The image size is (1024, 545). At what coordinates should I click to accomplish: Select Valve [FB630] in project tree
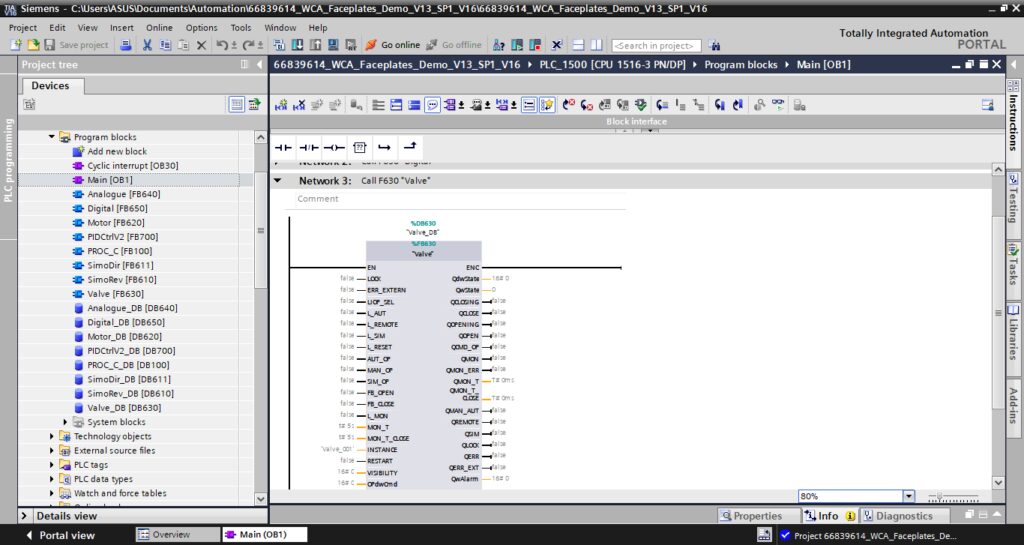115,294
